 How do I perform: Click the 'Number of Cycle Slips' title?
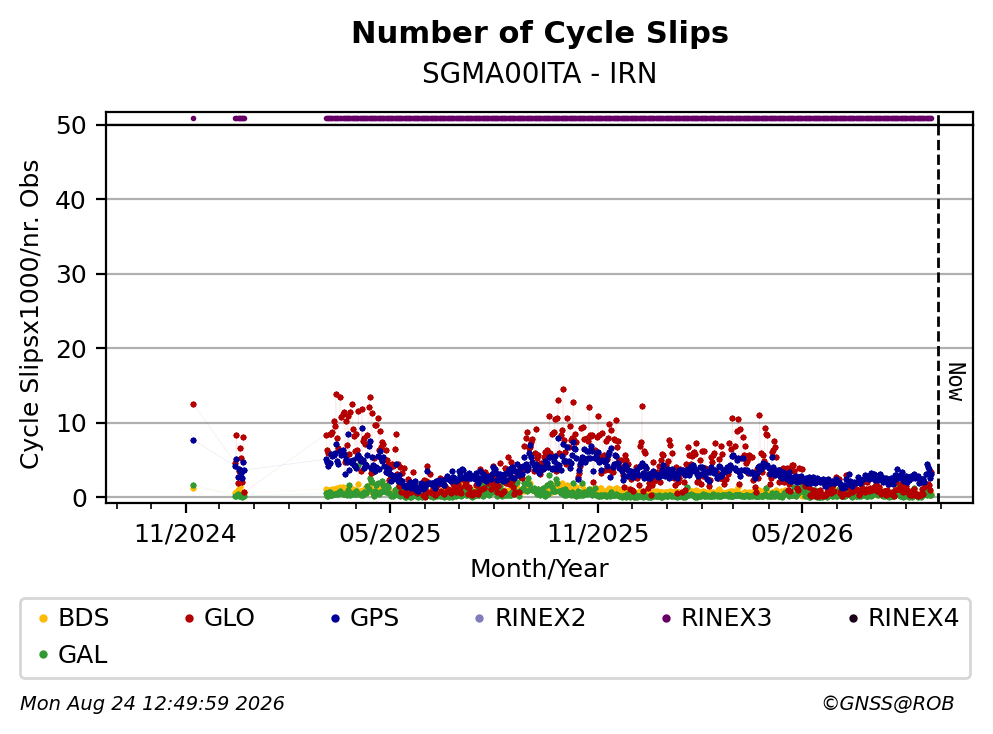540,33
